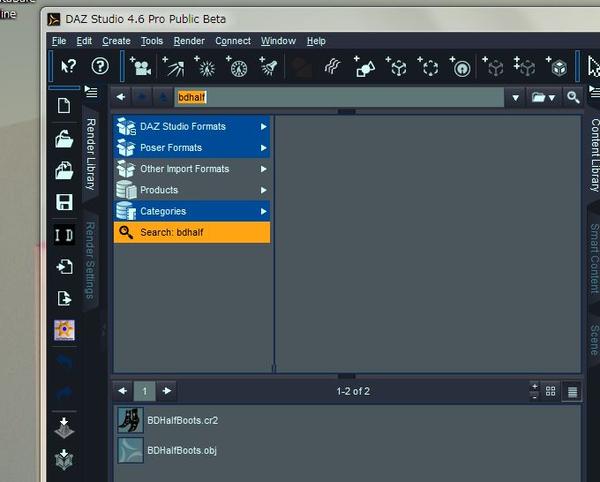Switch to the Smart Content tab

point(594,259)
